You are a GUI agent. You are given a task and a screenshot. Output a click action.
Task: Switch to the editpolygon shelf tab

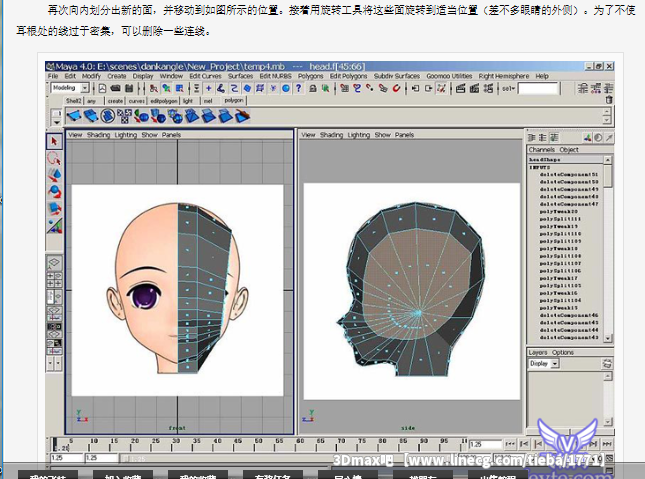click(x=163, y=101)
